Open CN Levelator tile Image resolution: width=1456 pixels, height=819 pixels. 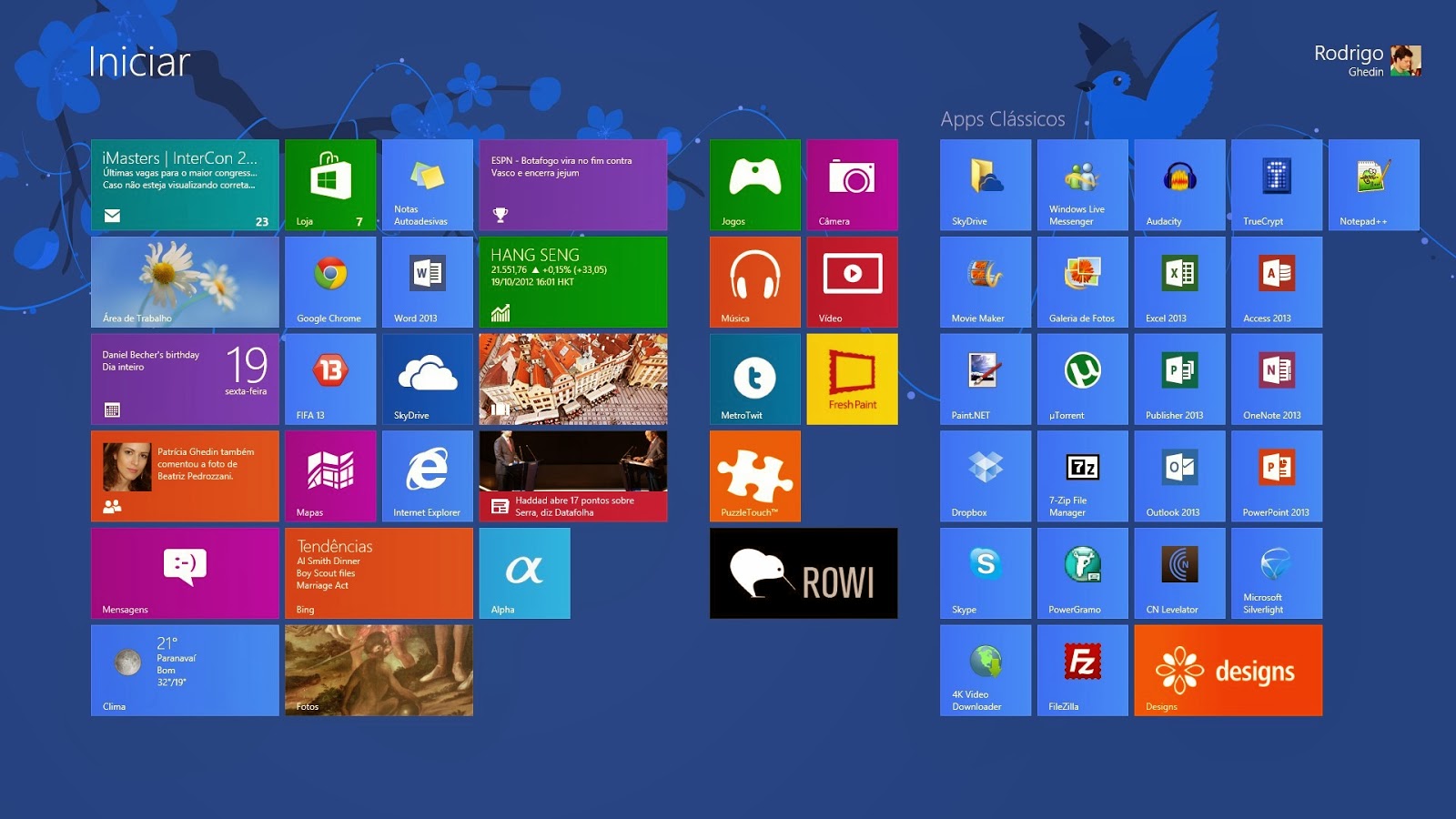[1179, 573]
